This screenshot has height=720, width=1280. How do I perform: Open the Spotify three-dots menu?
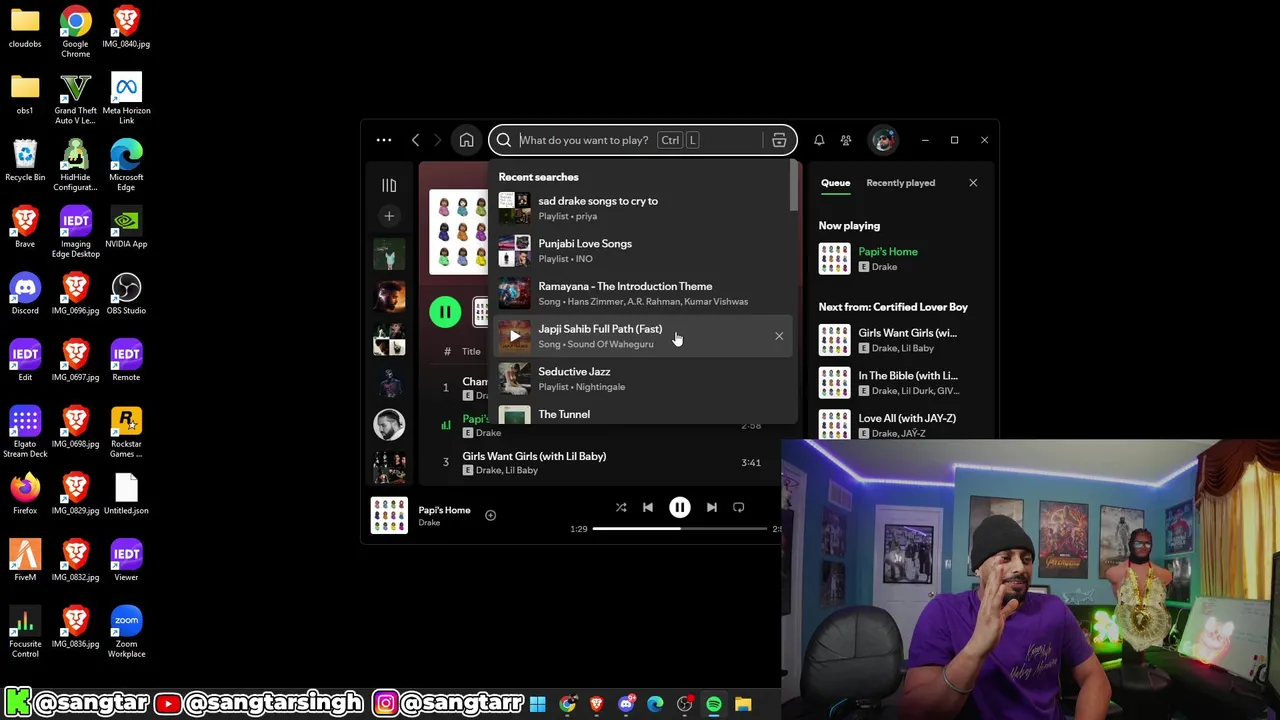click(384, 140)
